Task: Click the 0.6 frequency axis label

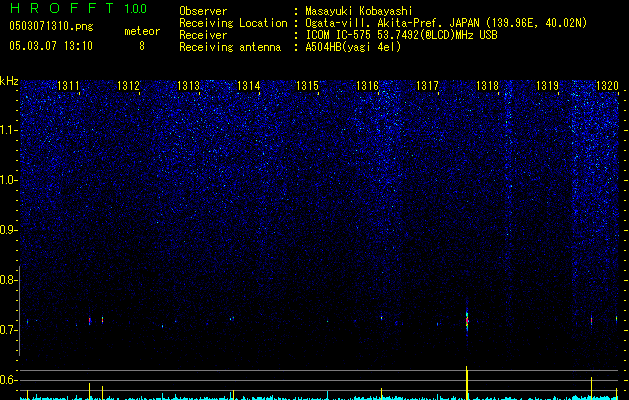Action: coord(8,380)
